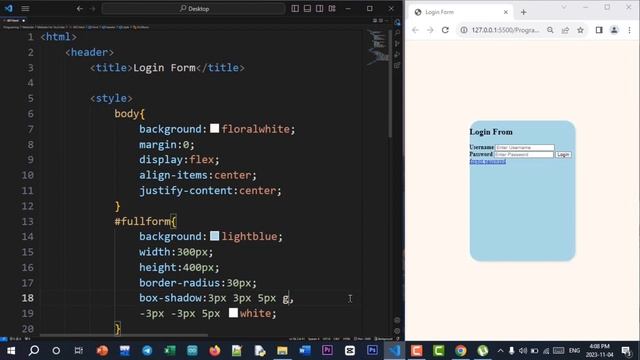
Task: Click the Enter Username field
Action: point(524,147)
